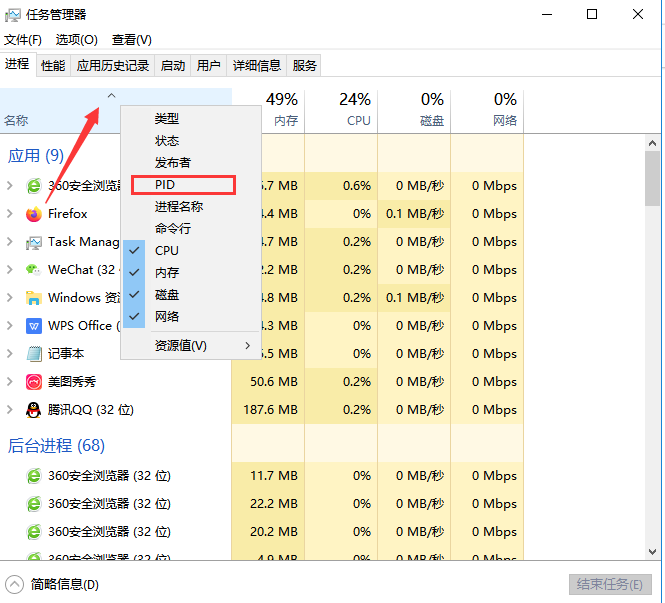Click the 美图秀秀 app icon
Screen dimensions: 665x603
pos(34,382)
